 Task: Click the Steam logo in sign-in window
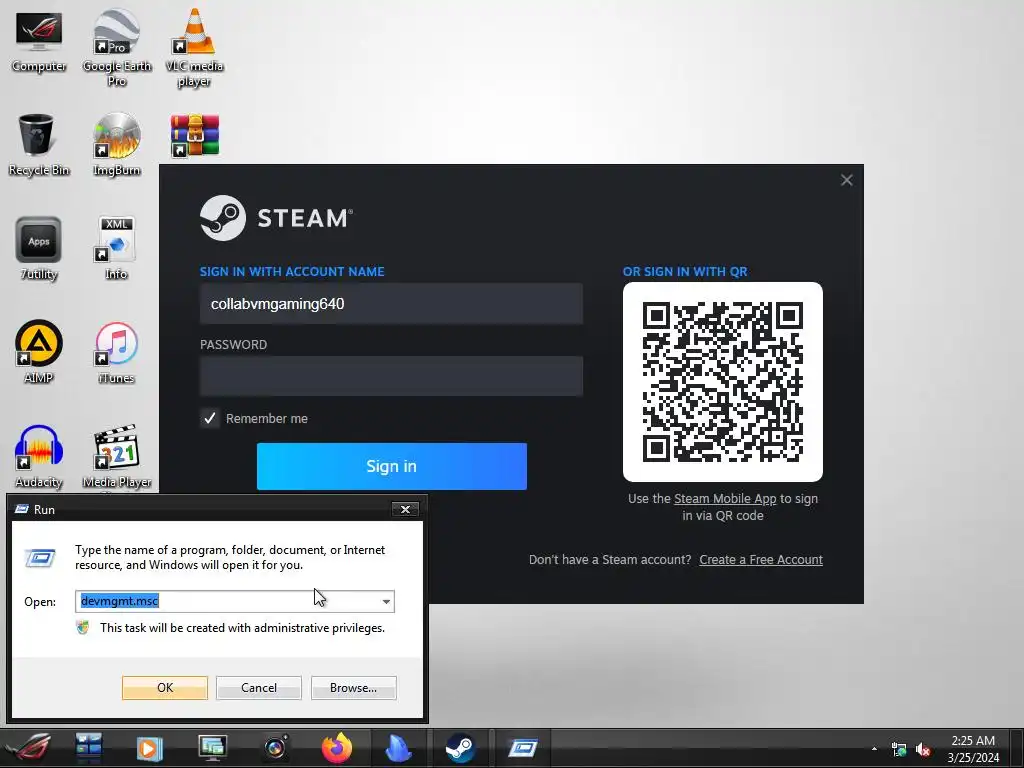(276, 218)
